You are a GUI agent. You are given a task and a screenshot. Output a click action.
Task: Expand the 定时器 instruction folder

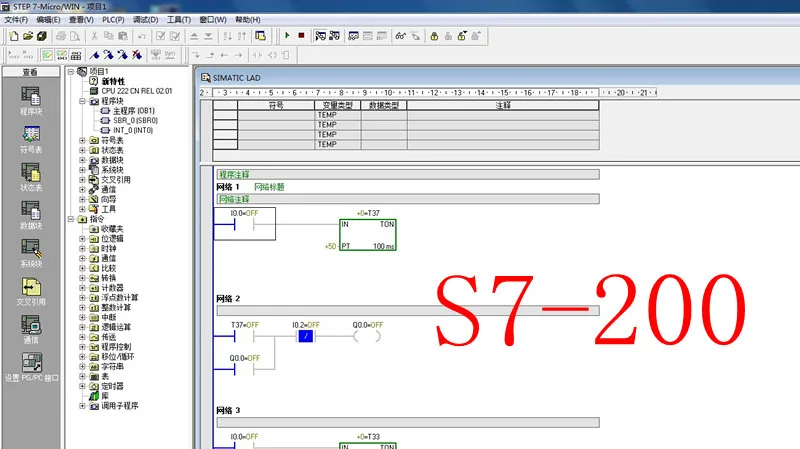[x=82, y=386]
